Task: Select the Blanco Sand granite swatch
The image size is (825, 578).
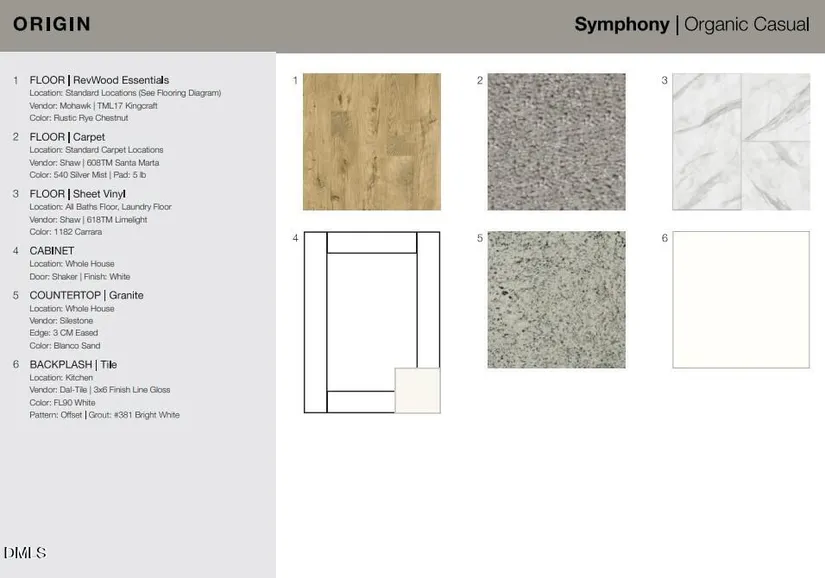Action: [556, 300]
